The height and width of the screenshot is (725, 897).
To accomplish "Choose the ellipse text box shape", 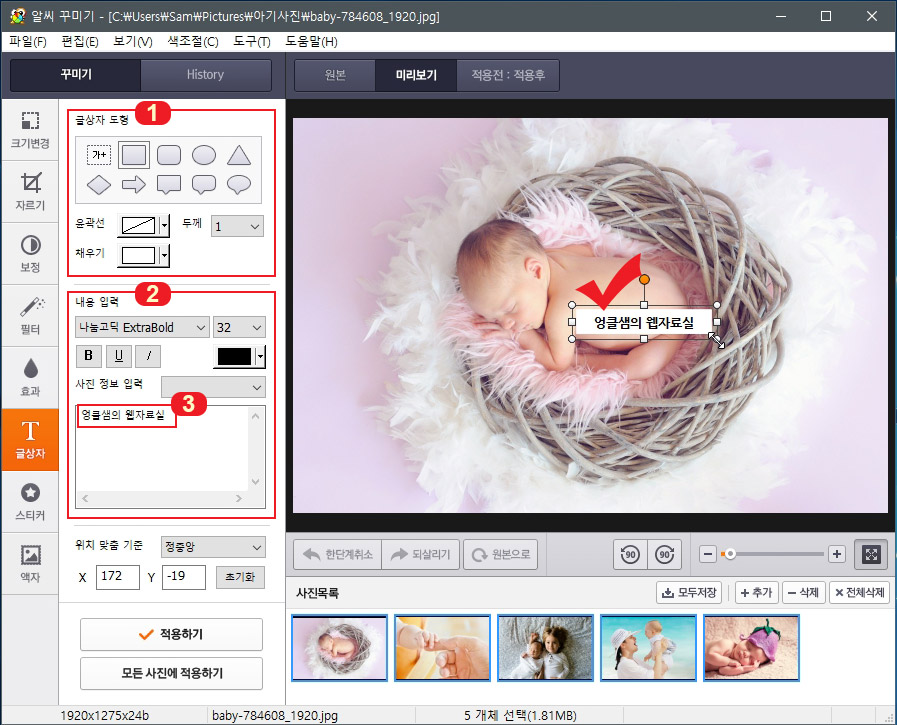I will (x=204, y=154).
